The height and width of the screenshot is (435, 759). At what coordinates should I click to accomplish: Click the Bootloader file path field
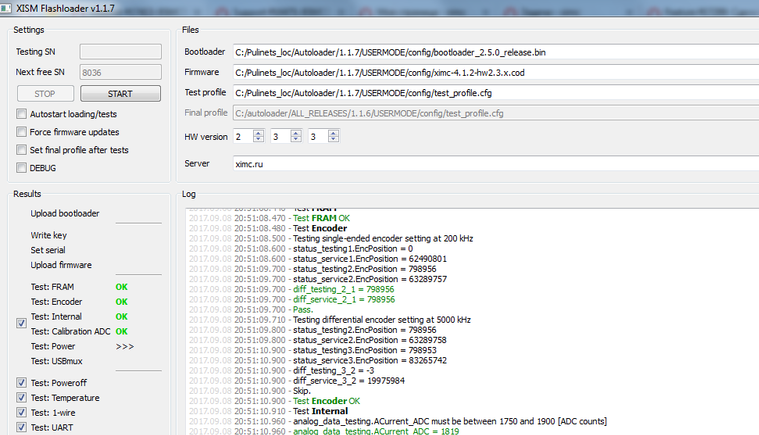(496, 52)
